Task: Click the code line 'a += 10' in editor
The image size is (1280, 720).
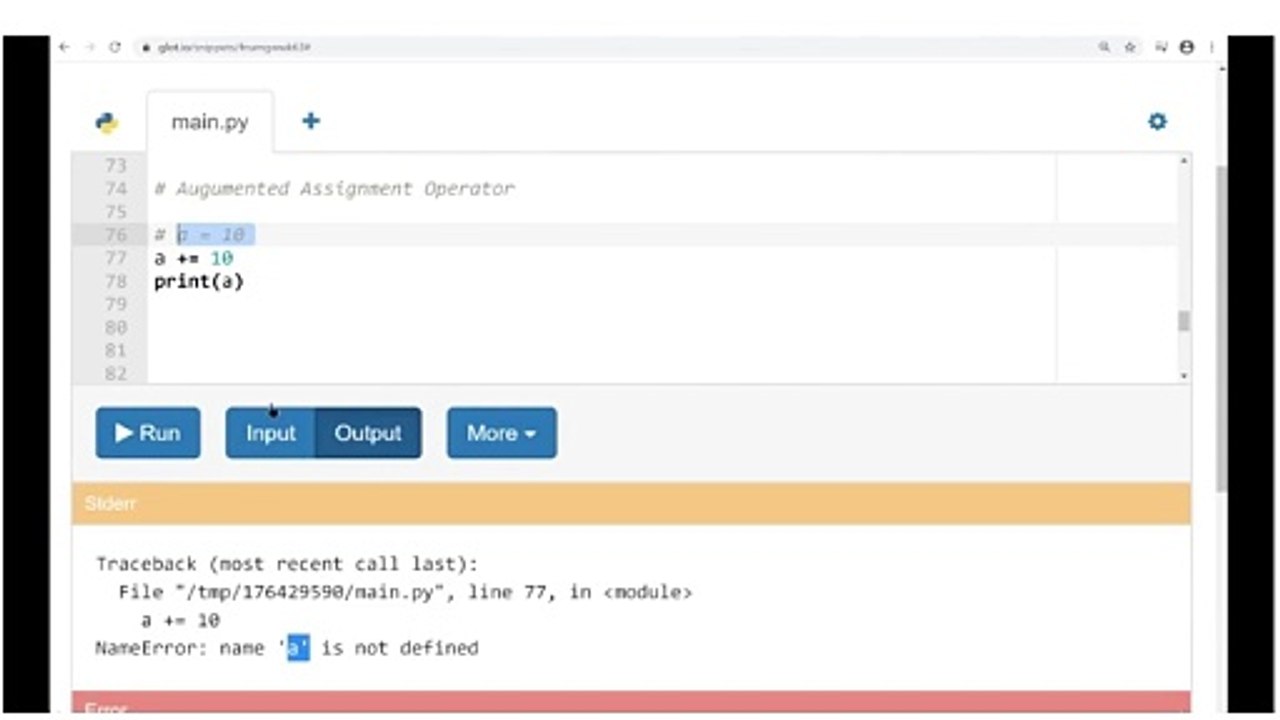Action: pos(193,258)
